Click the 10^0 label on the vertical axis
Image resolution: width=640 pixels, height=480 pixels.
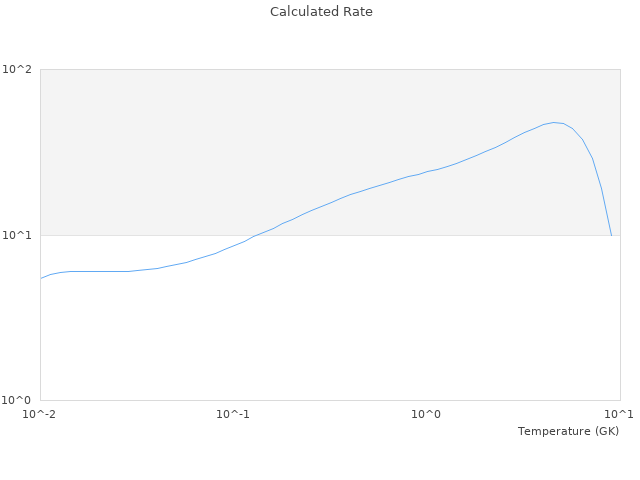17,401
